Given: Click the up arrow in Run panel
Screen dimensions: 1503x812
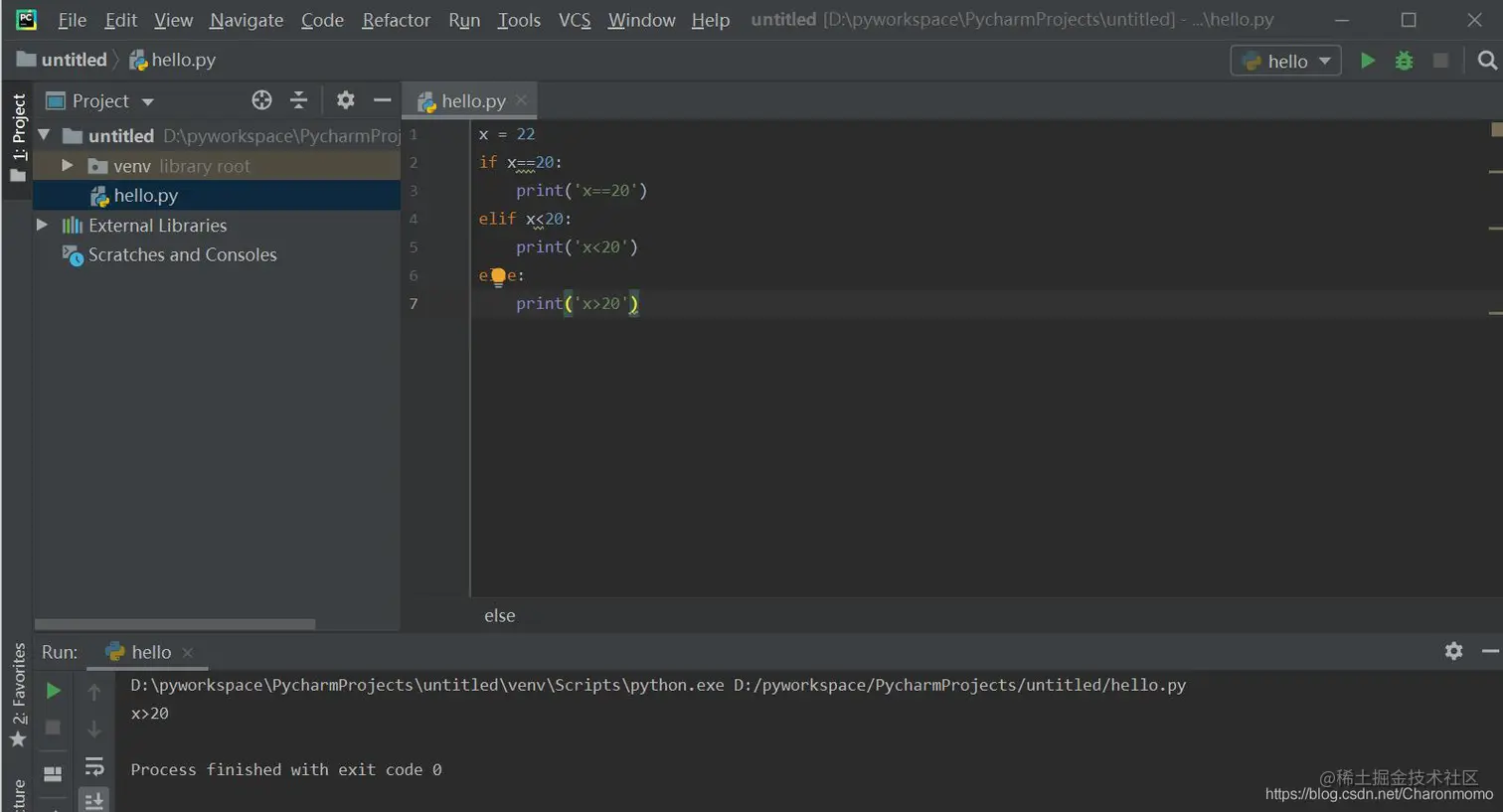Looking at the screenshot, I should point(94,692).
